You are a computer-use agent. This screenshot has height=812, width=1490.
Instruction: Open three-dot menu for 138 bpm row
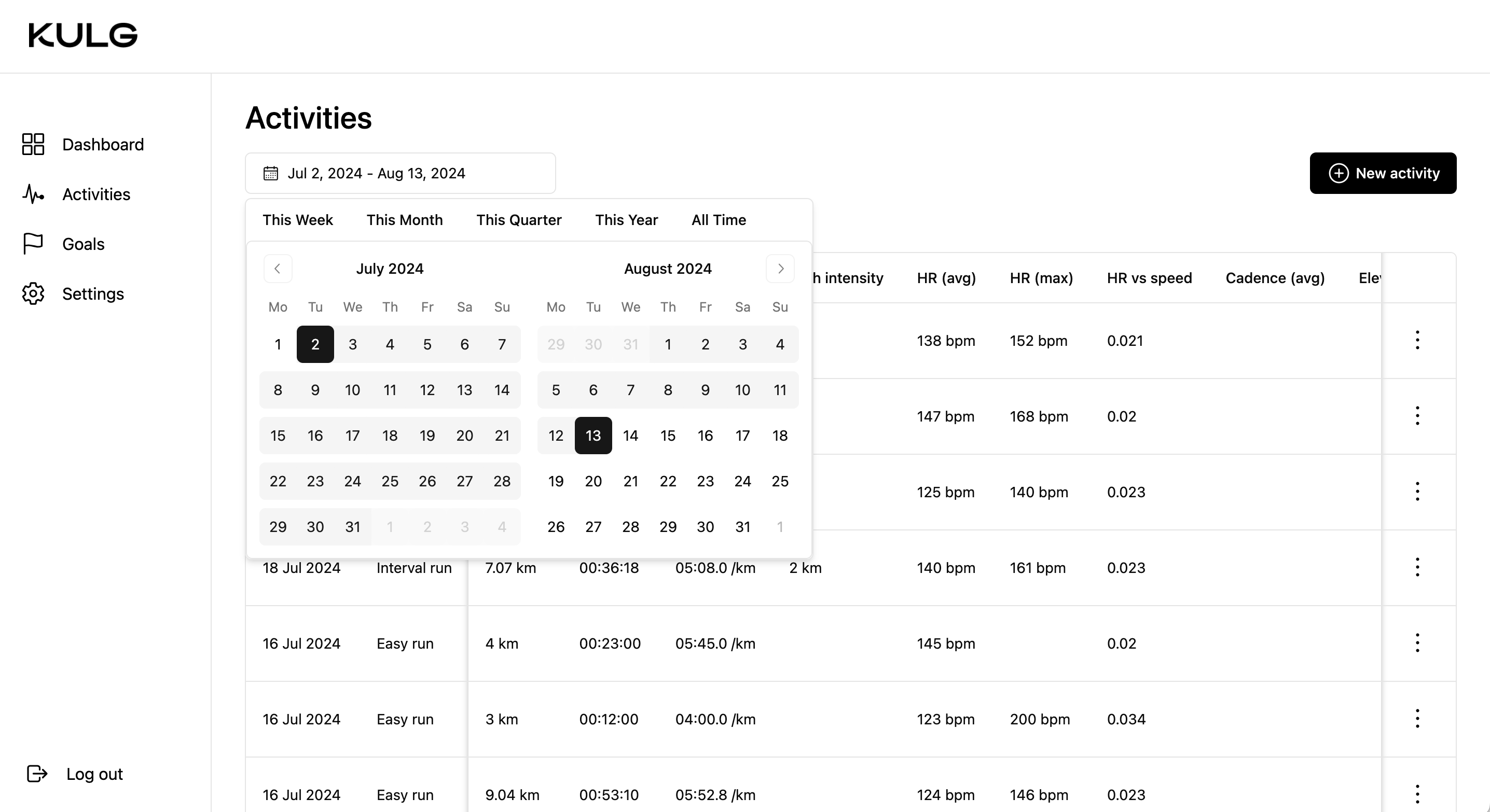[x=1417, y=340]
